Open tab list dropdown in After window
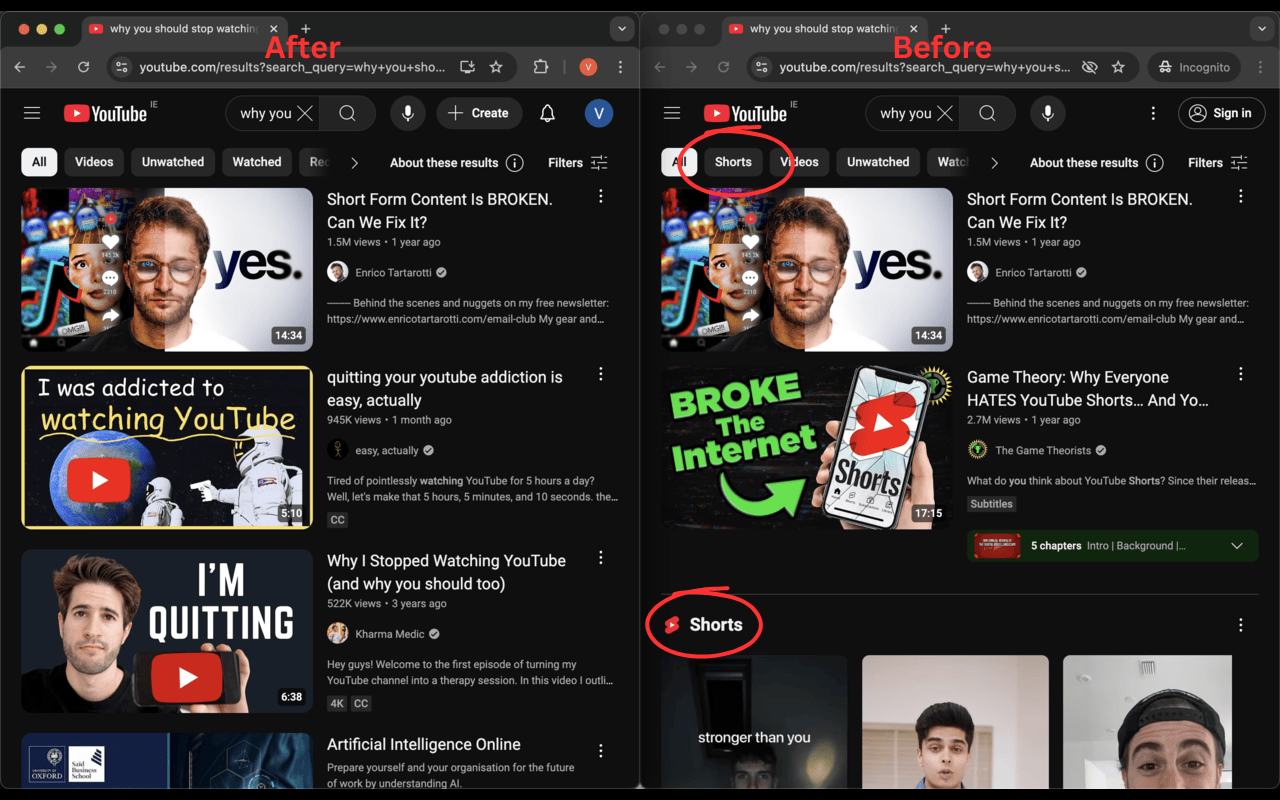The width and height of the screenshot is (1280, 800). pos(622,29)
